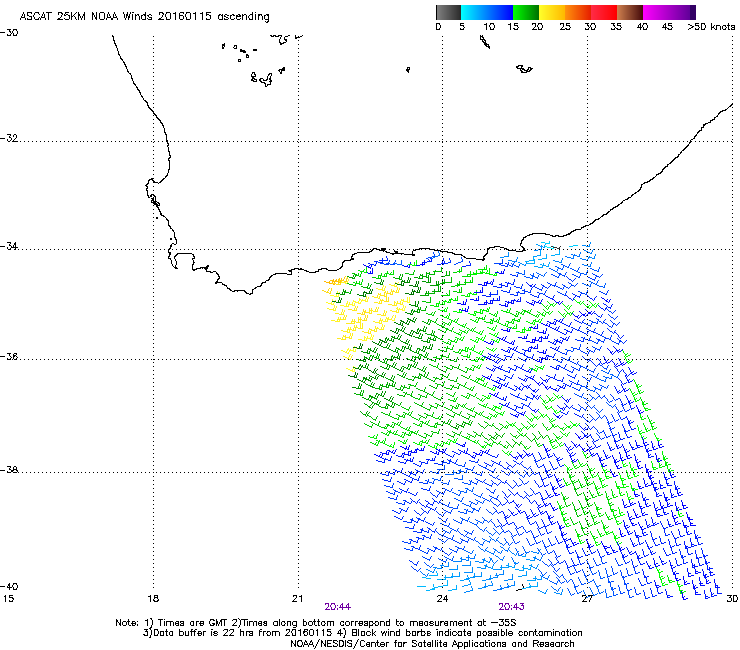Click the '15' longitude axis label
This screenshot has height=650, width=740.
coord(8,599)
